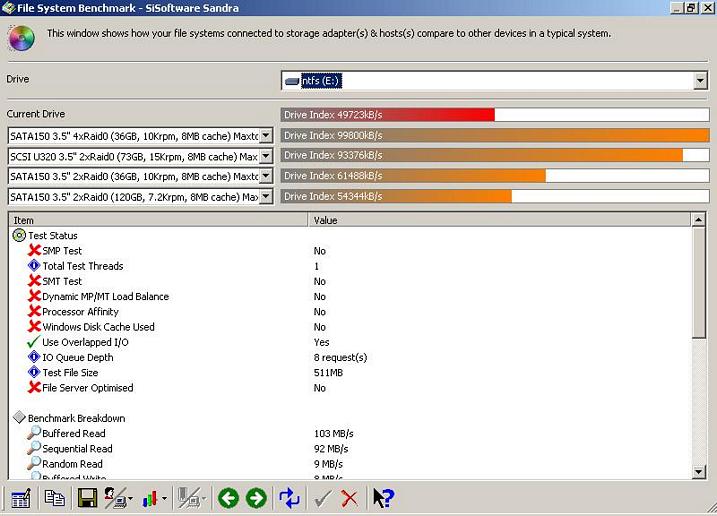Screen dimensions: 717x516
Task: Click the 92 MB/s Sequential Read value
Action: (x=331, y=449)
